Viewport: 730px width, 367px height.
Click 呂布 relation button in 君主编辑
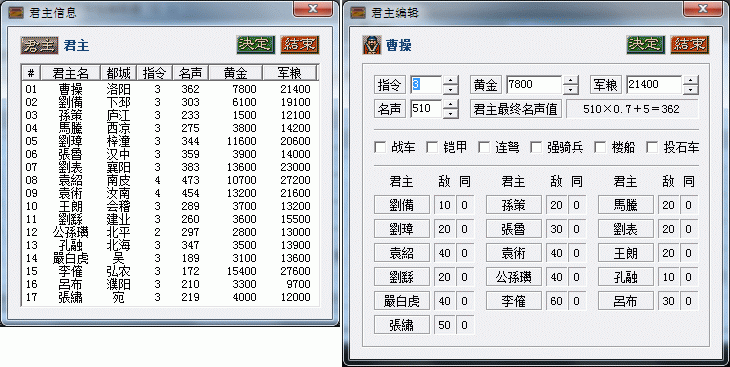(626, 301)
